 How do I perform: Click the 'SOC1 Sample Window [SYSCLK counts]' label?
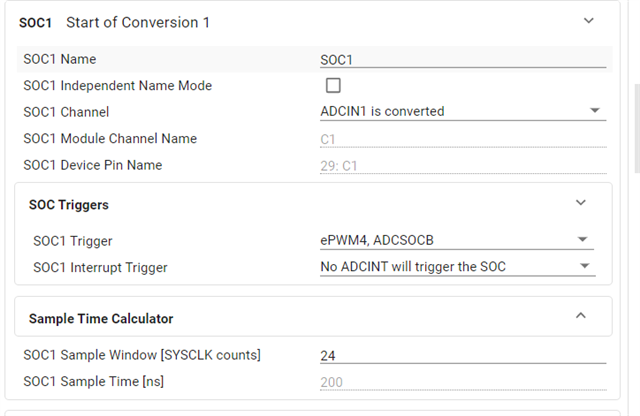pos(142,355)
